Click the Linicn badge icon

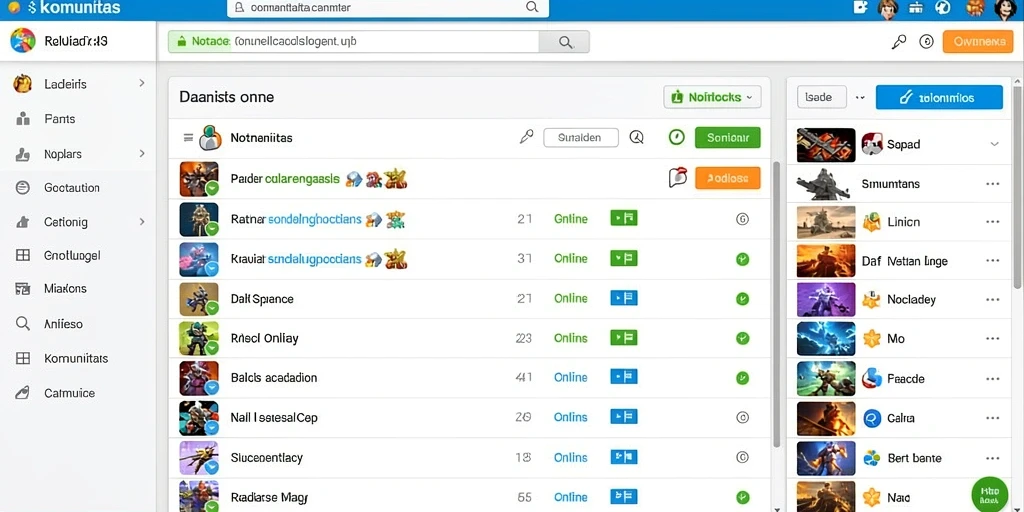pos(872,222)
